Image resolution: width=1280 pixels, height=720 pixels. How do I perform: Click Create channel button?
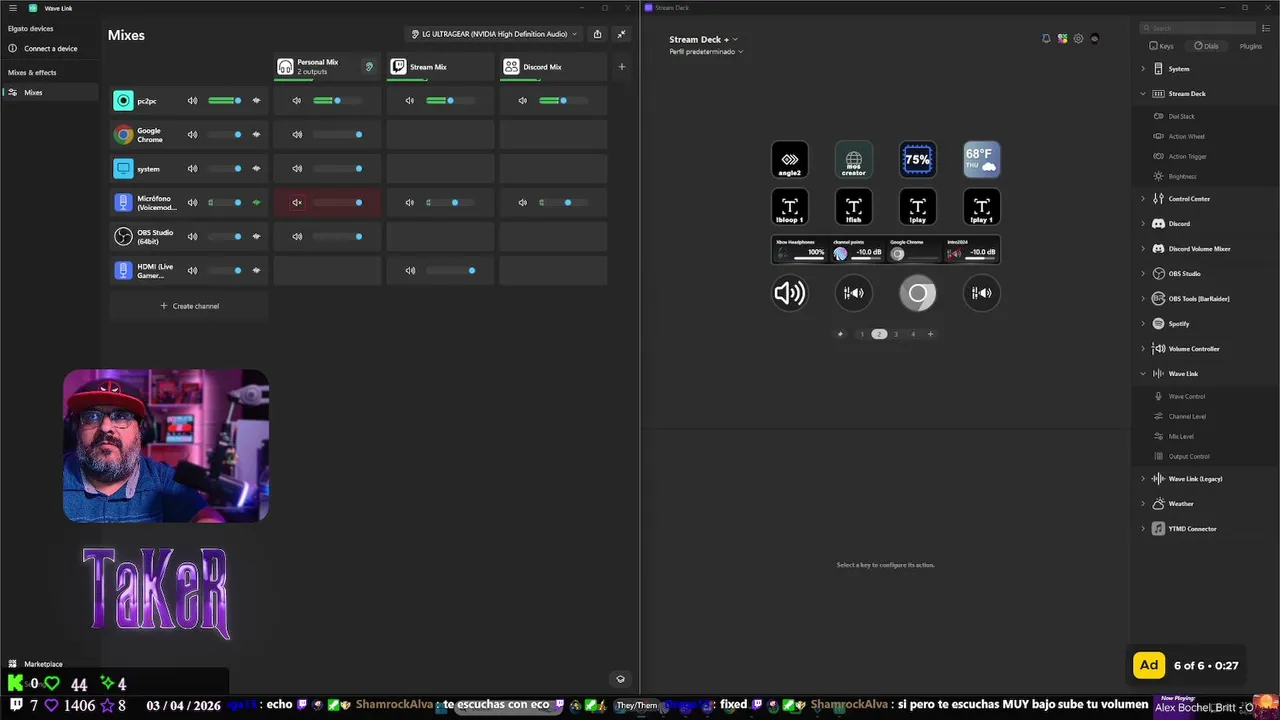189,306
